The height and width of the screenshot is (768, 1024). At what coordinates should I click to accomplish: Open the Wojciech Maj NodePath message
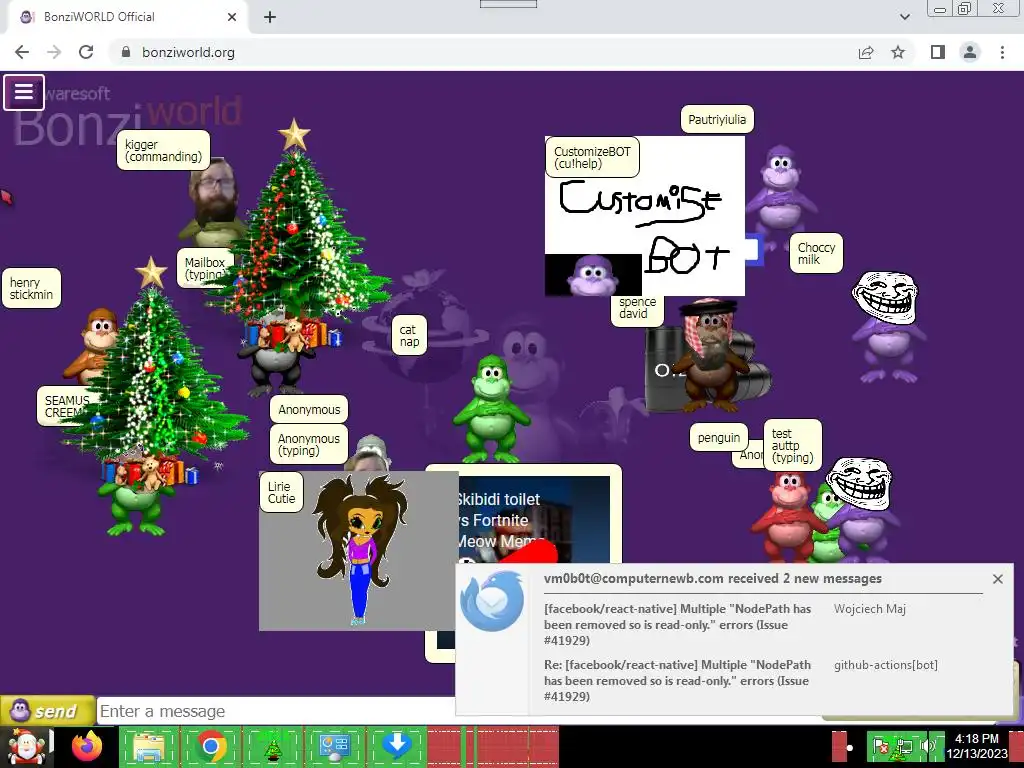[677, 624]
